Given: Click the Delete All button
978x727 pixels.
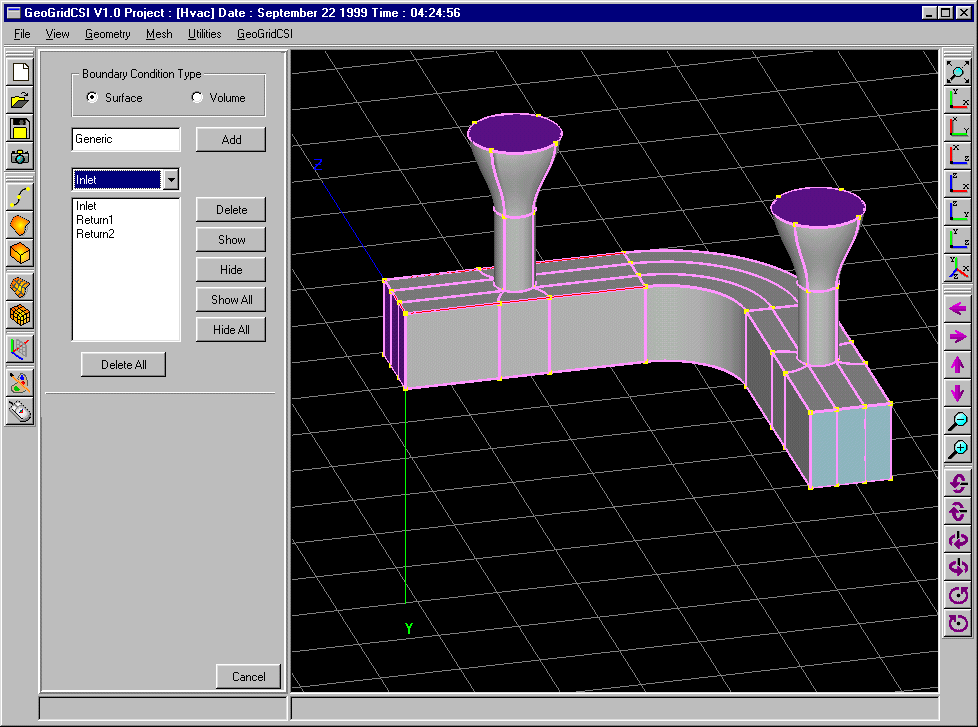Looking at the screenshot, I should pos(123,365).
